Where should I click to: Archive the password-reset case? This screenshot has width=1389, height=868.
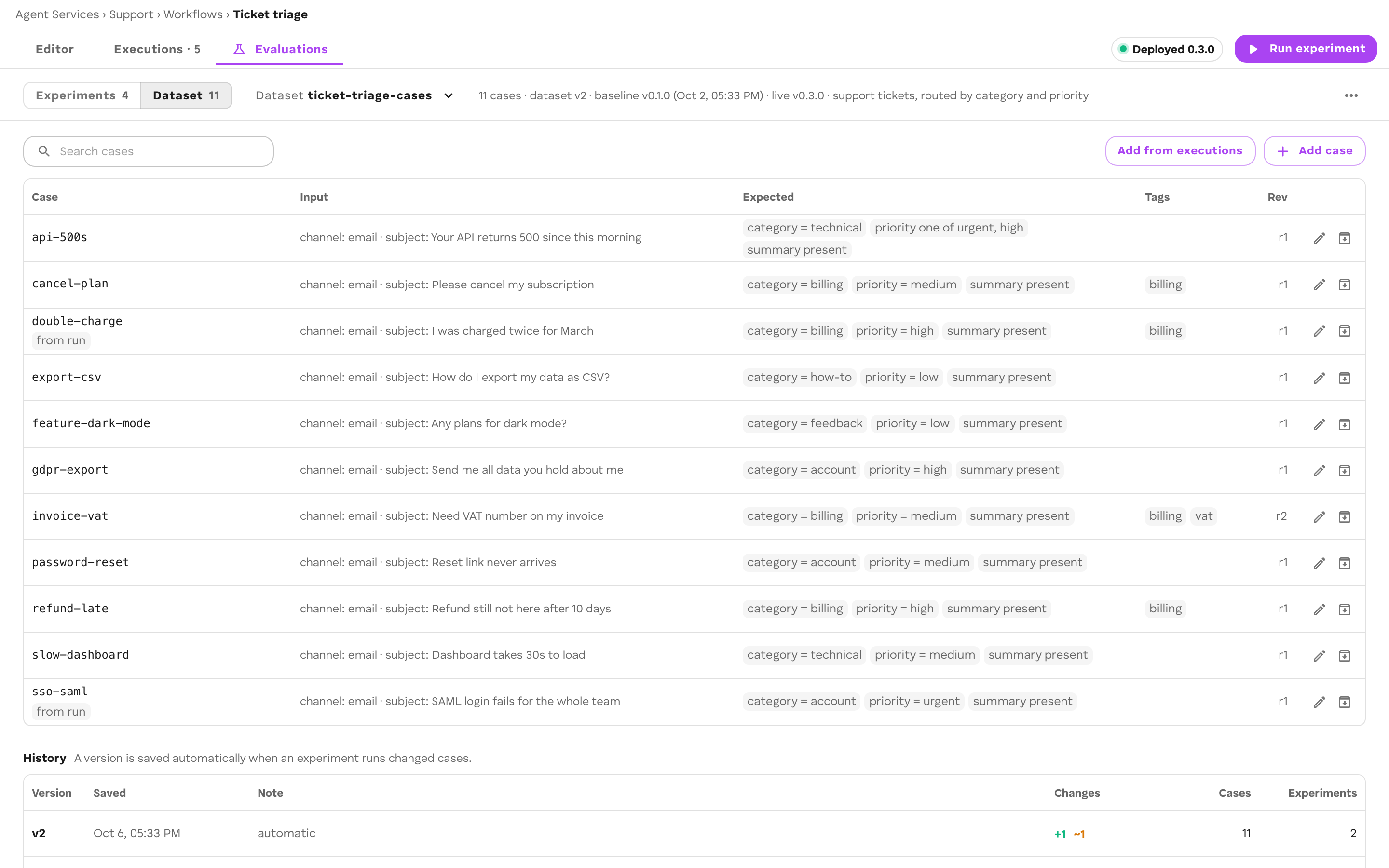pos(1344,563)
